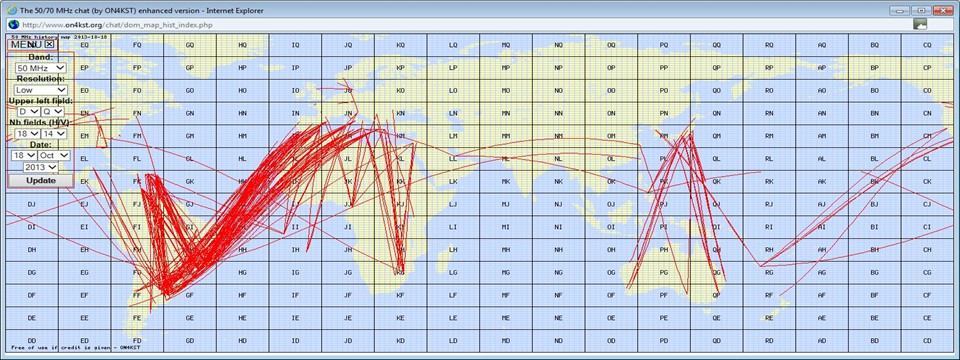Click the Update button
Viewport: 960px width, 360px height.
(40, 181)
